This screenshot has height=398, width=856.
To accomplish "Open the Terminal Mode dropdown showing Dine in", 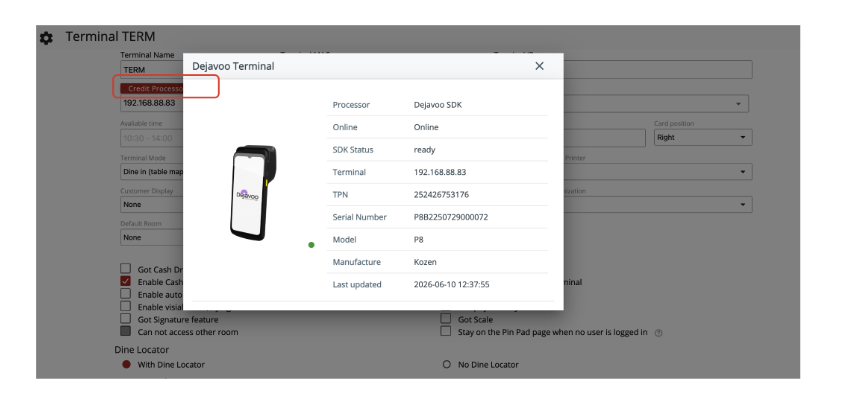I will point(152,171).
